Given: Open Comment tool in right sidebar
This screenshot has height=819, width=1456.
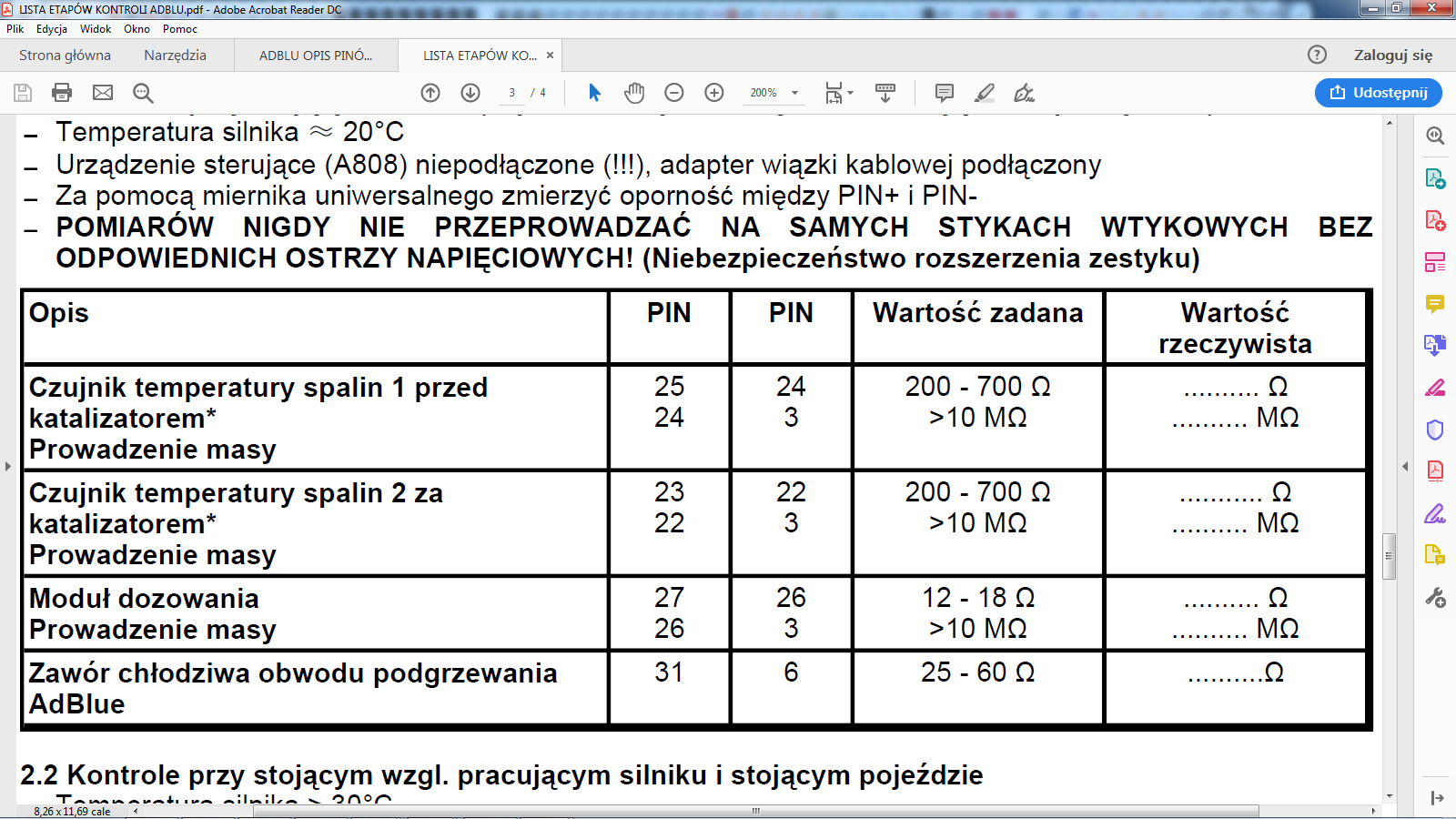Looking at the screenshot, I should [x=1435, y=304].
